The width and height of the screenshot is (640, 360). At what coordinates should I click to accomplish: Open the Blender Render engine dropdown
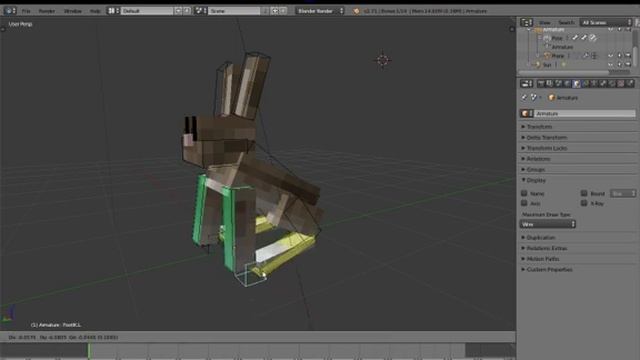(x=320, y=11)
